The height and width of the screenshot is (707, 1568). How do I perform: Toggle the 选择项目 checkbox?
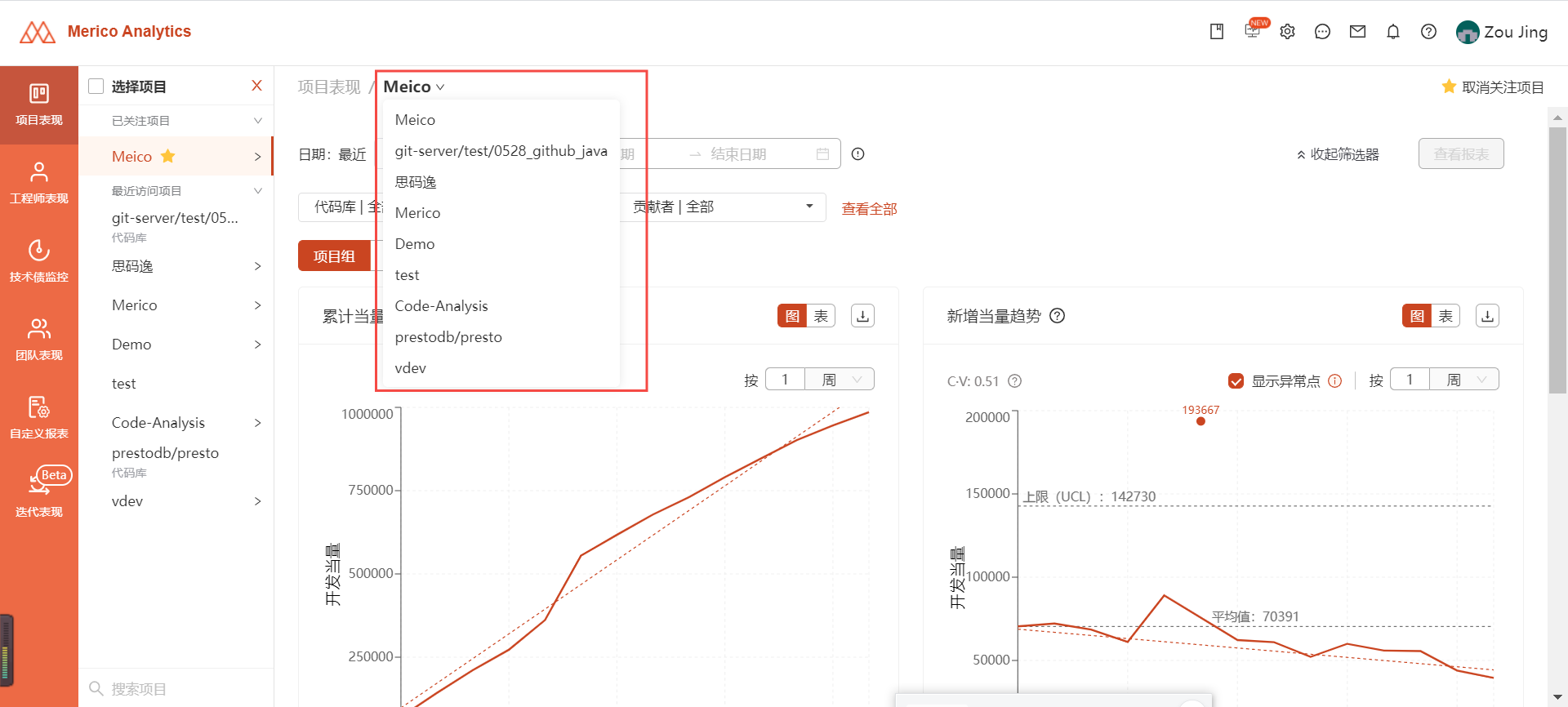coord(96,86)
